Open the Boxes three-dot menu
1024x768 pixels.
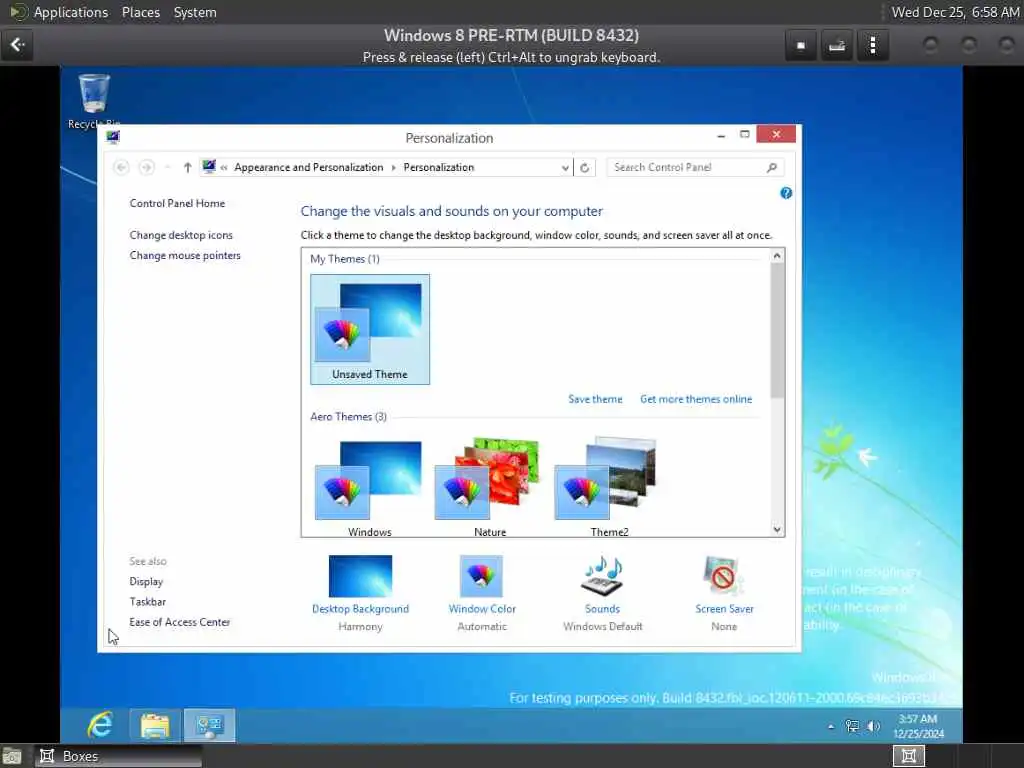point(872,46)
